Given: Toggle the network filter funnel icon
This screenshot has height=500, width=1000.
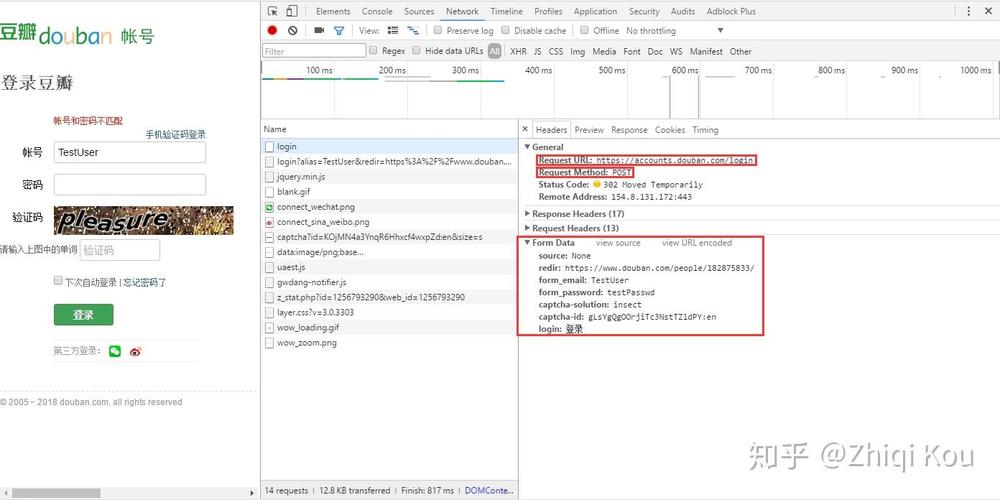Looking at the screenshot, I should 339,31.
